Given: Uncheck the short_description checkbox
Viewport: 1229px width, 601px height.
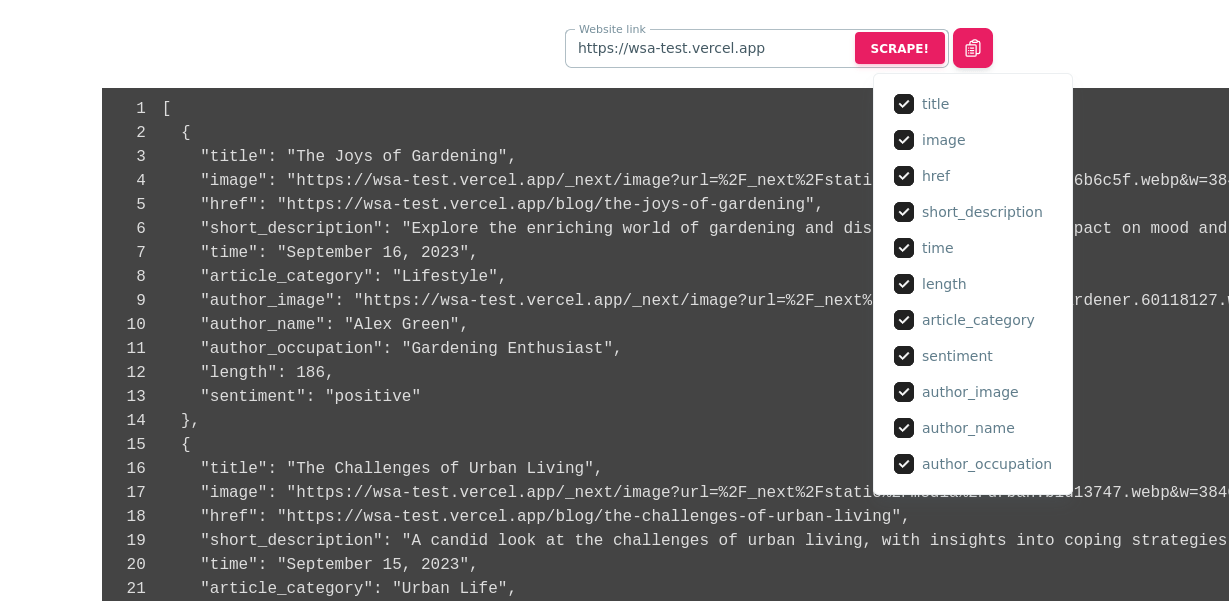Looking at the screenshot, I should click(904, 212).
